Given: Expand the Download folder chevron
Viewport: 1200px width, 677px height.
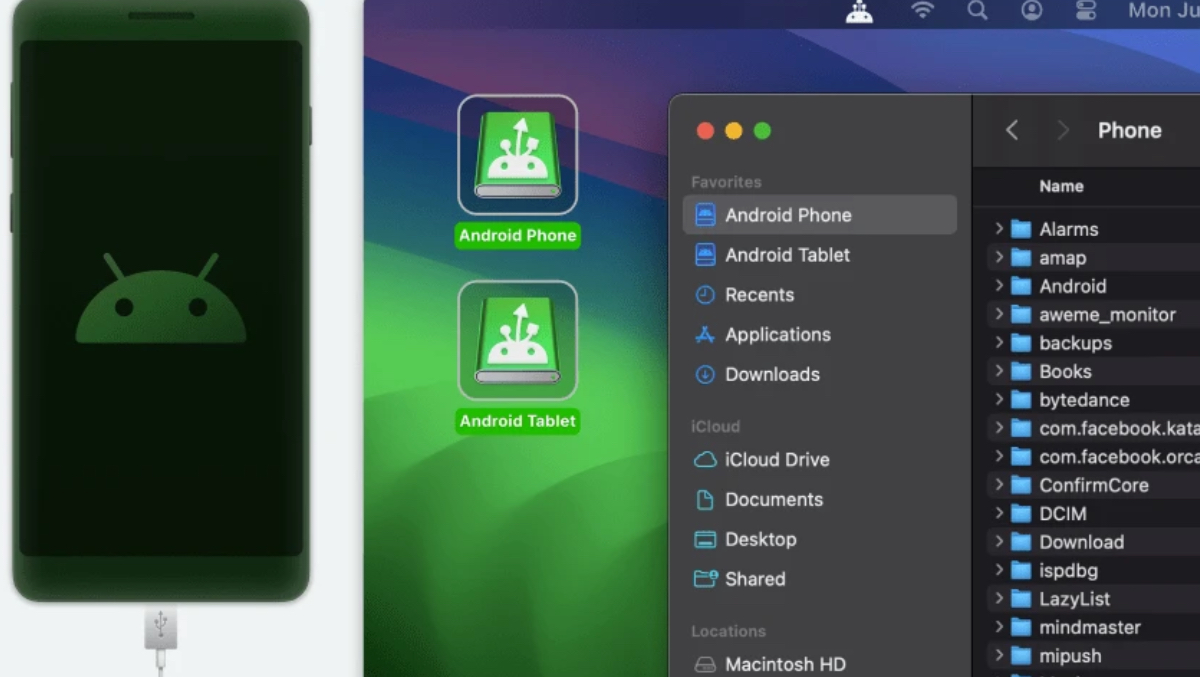Looking at the screenshot, I should tap(998, 542).
